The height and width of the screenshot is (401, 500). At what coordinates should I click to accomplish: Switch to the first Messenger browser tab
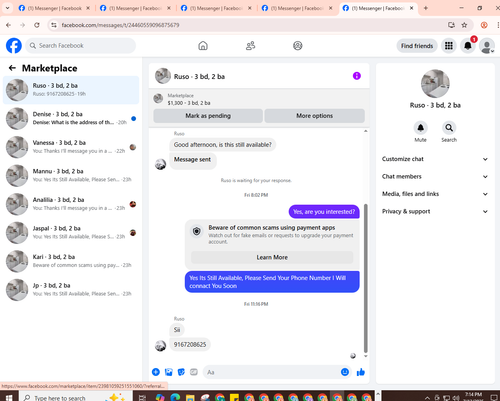click(53, 8)
